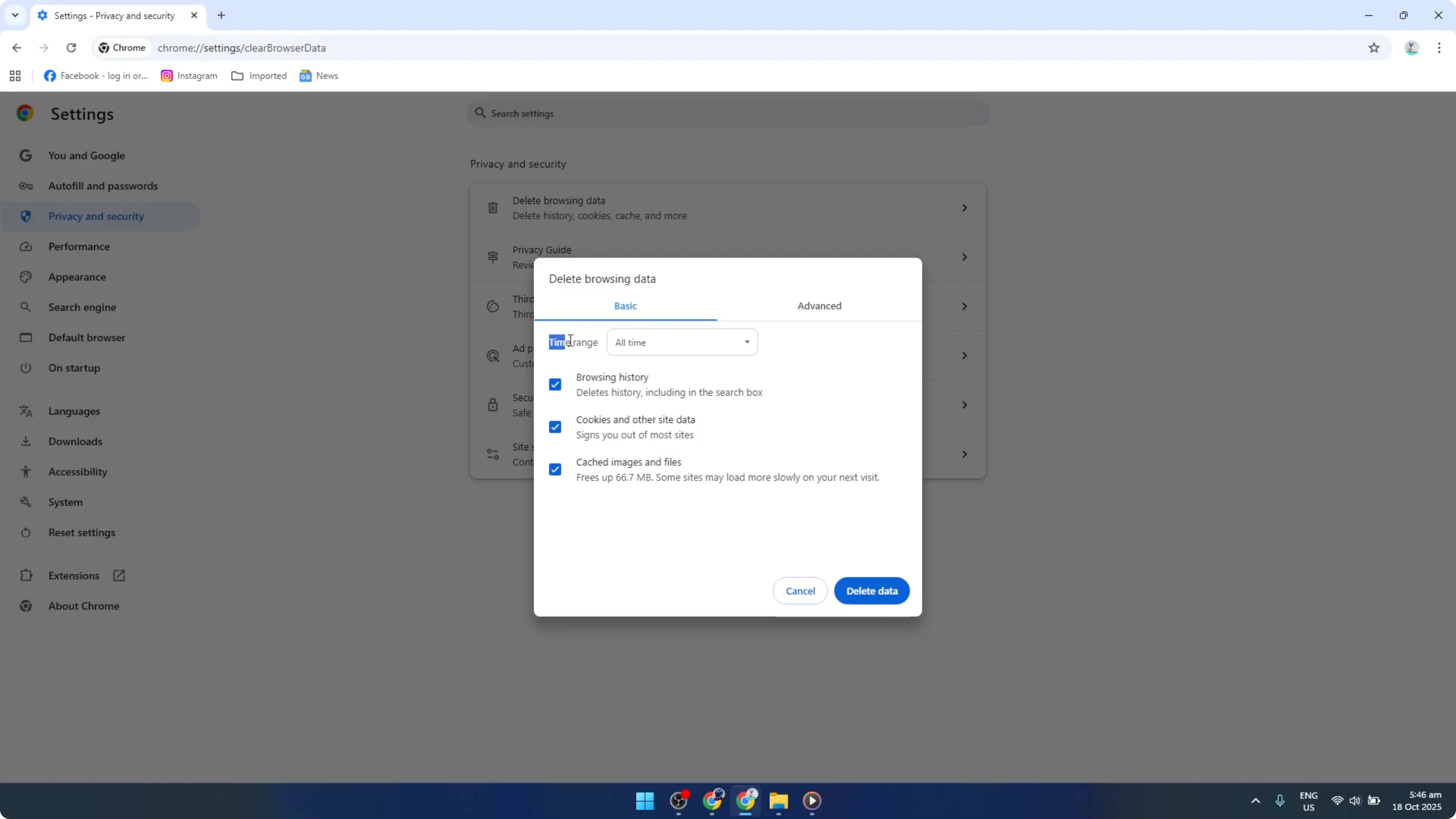Expand the Privacy Guide row chevron
Viewport: 1456px width, 819px height.
964,257
